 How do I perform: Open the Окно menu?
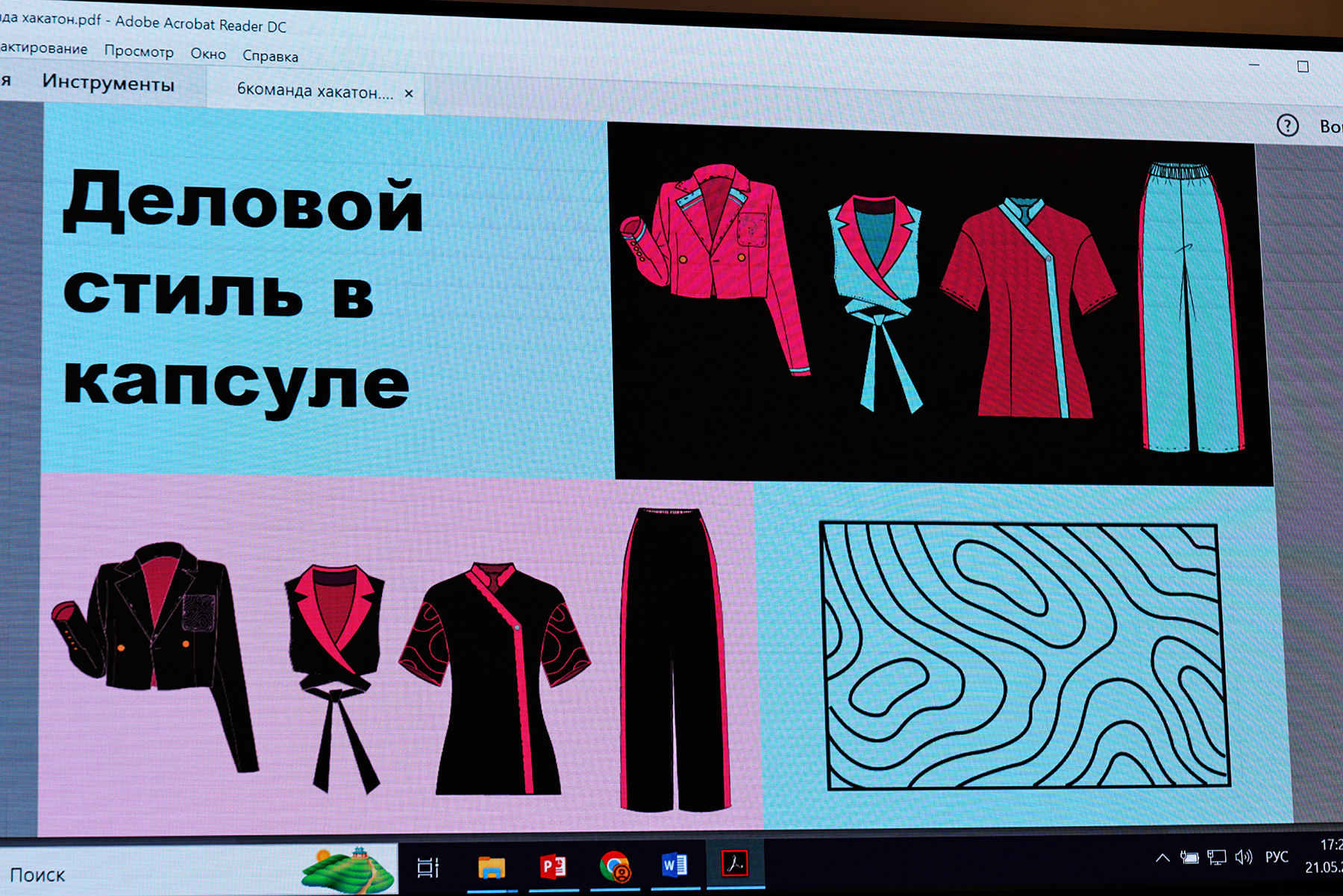tap(208, 54)
